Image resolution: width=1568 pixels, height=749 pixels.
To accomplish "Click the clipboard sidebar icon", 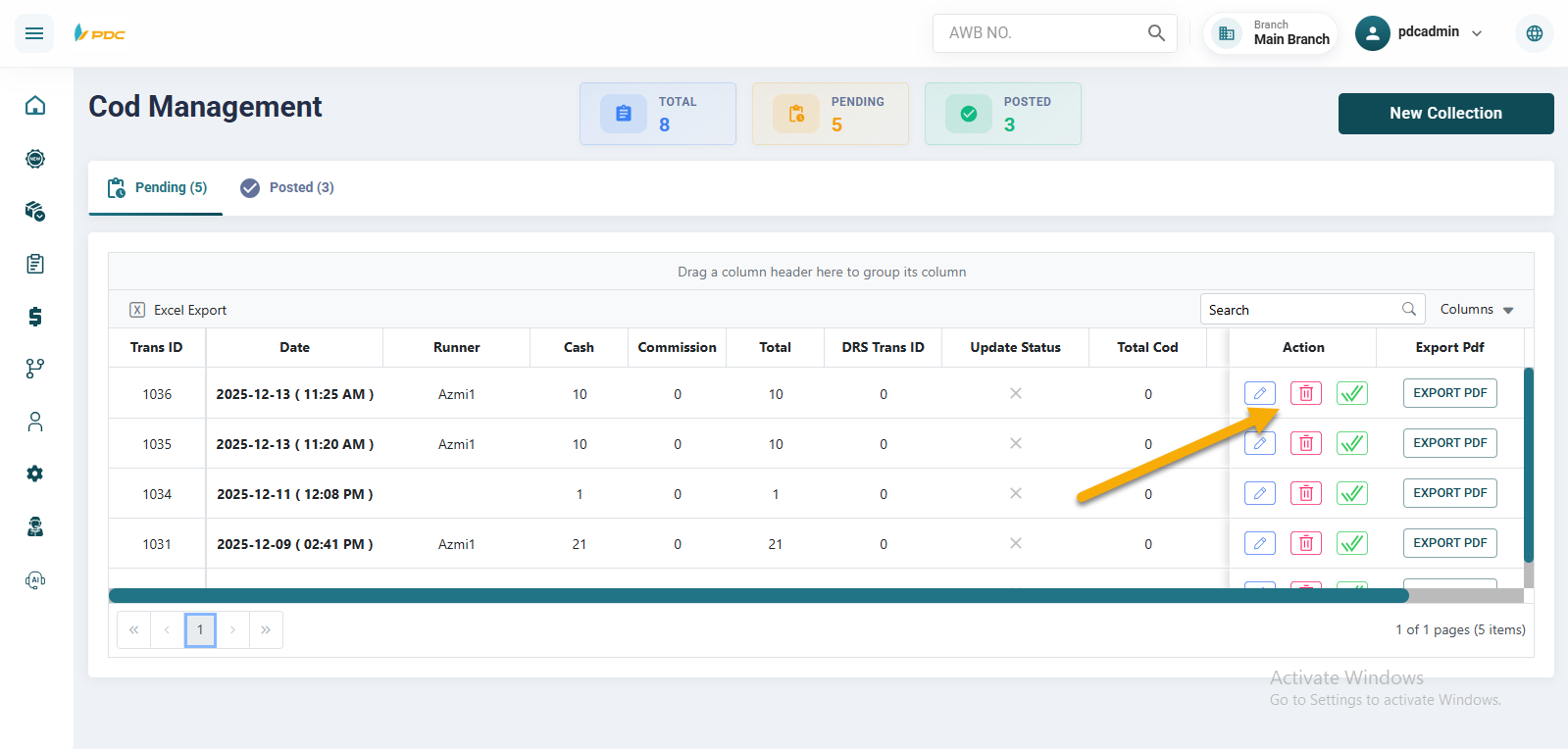I will click(x=35, y=264).
